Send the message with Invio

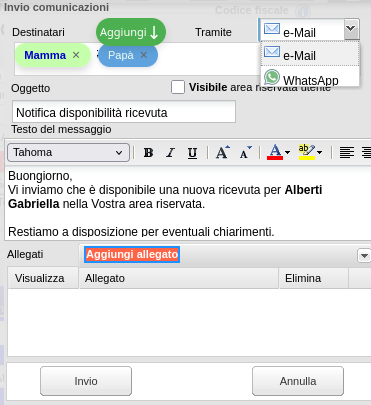point(86,381)
